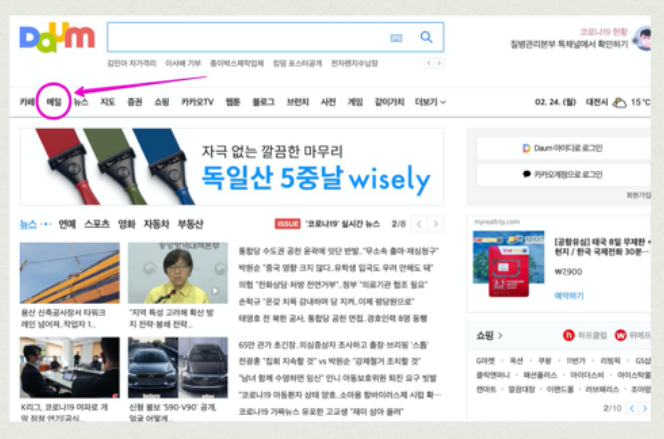
Task: Click the 대전시 weather location
Action: pos(597,102)
